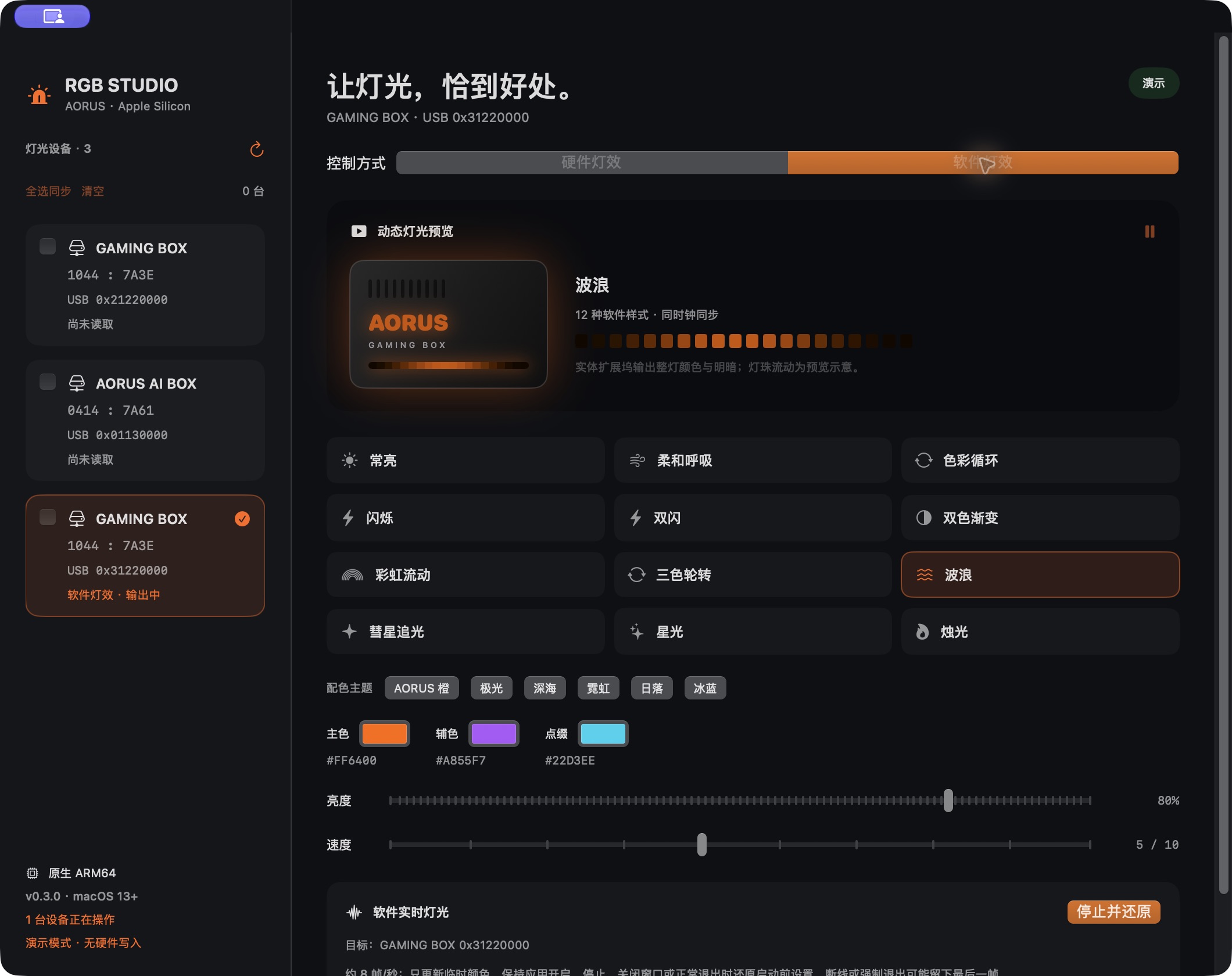Viewport: 1232px width, 976px height.
Task: Click the 停止并还原 stop and restore button
Action: [x=1113, y=912]
